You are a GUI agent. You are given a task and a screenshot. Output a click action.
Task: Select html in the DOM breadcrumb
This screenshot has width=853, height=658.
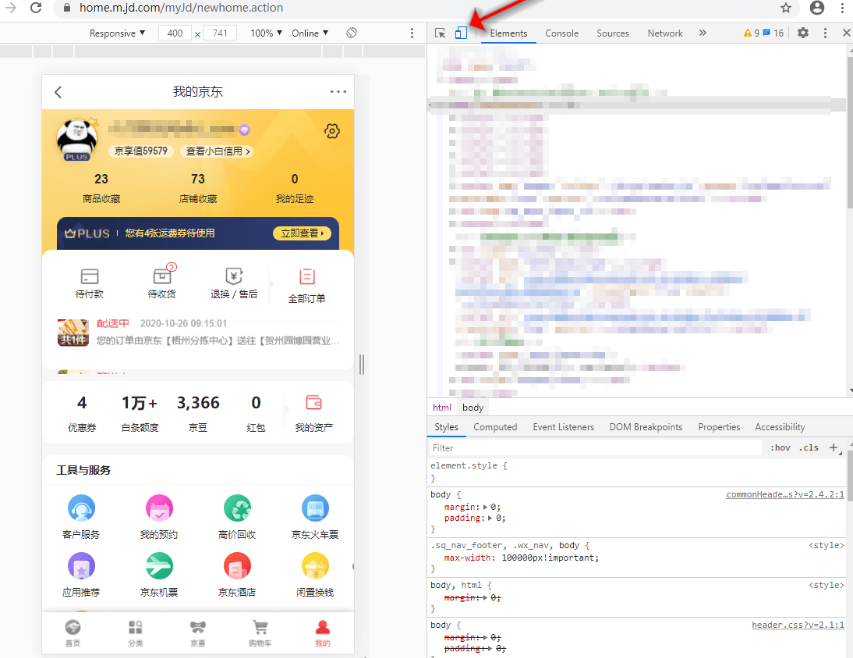tap(442, 407)
